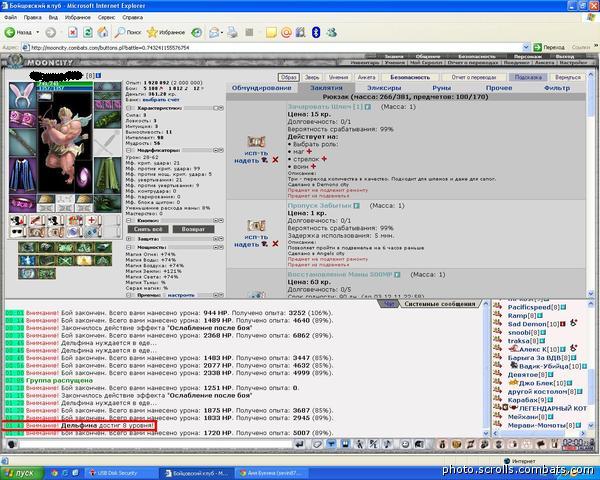Click in the chat message input field
The height and width of the screenshot is (480, 600).
point(155,444)
